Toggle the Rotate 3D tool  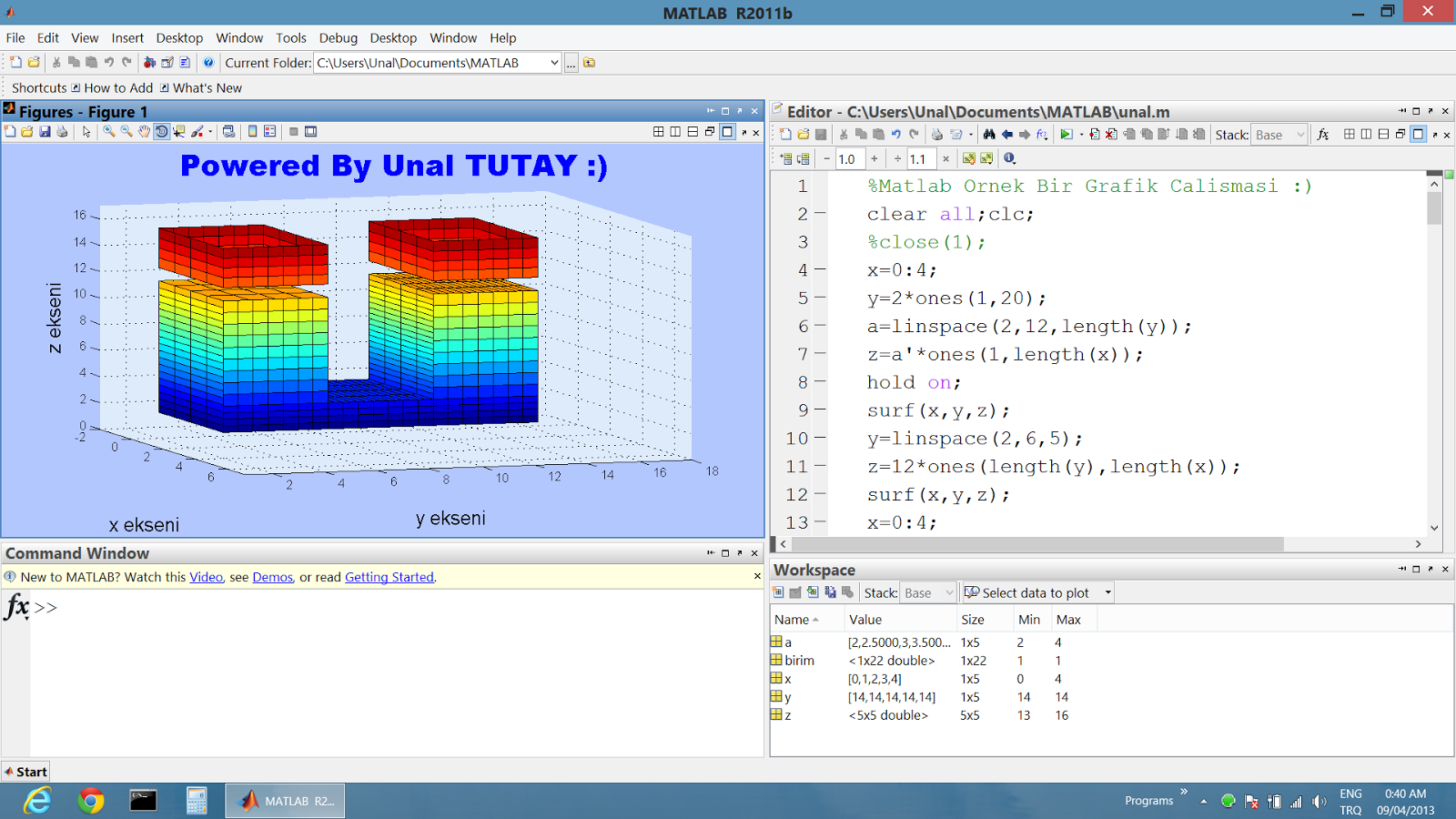pyautogui.click(x=161, y=132)
